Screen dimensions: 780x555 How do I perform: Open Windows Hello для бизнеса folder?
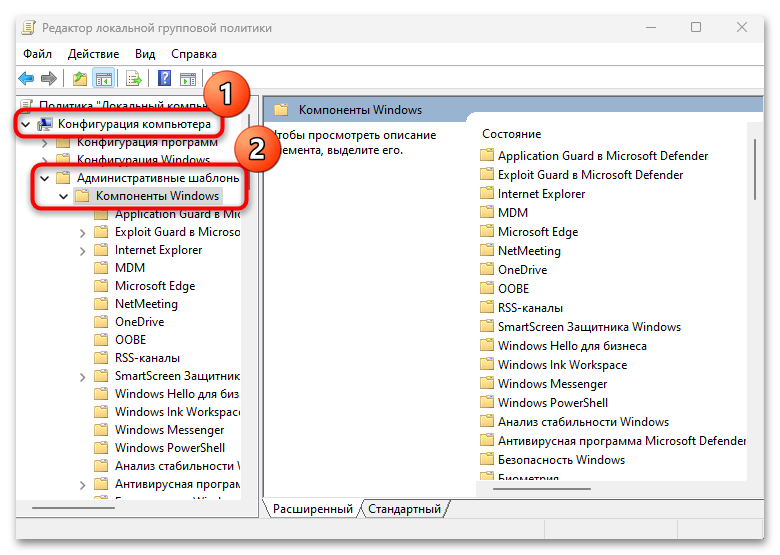(572, 346)
